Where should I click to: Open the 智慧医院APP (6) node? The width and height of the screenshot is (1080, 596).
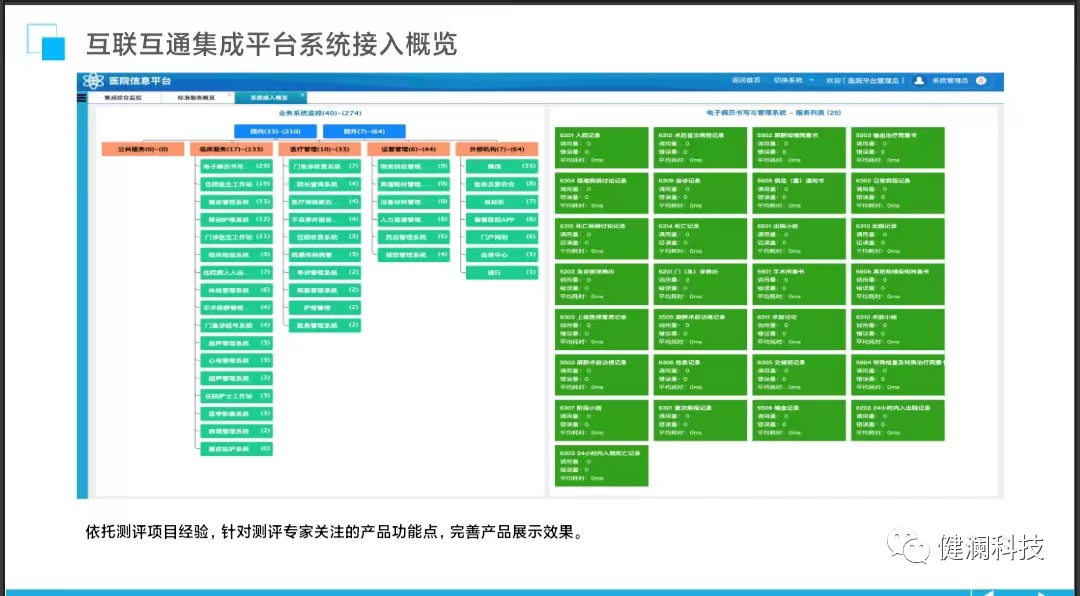(502, 219)
